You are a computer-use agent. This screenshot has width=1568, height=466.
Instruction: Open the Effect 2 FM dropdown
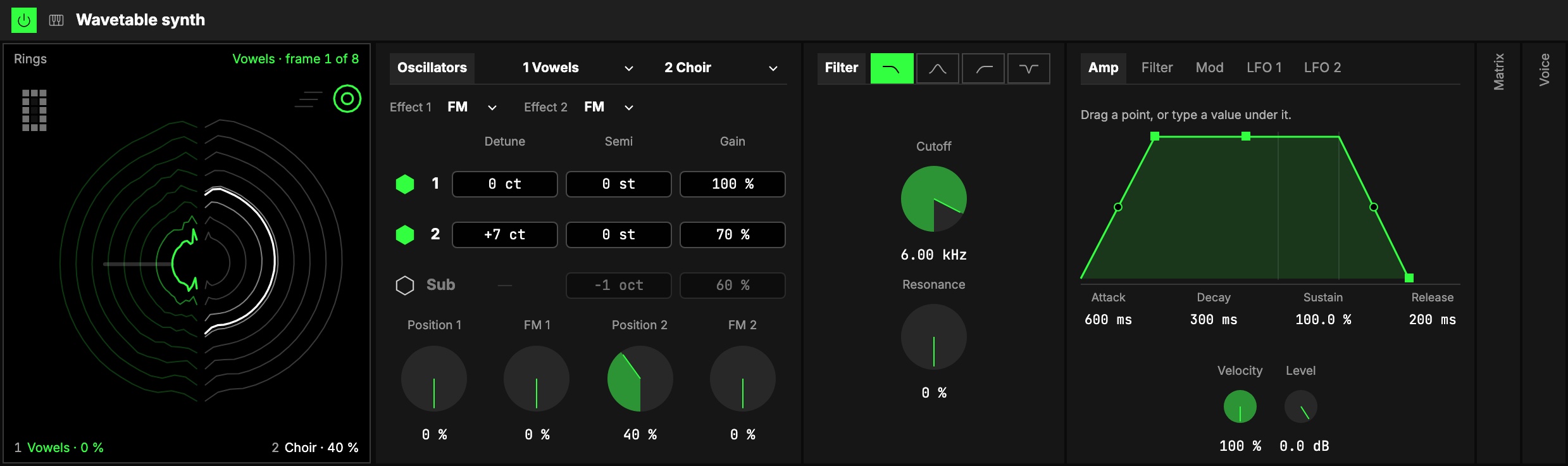pos(609,107)
